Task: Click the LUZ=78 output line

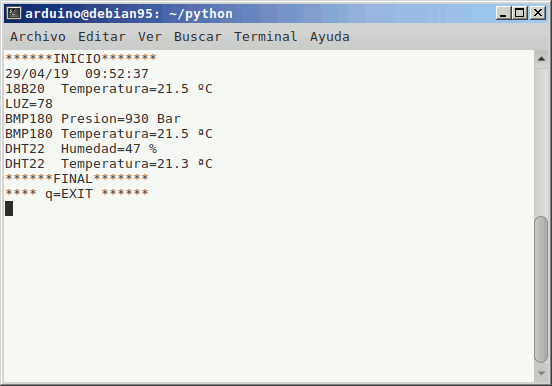Action: [29, 104]
